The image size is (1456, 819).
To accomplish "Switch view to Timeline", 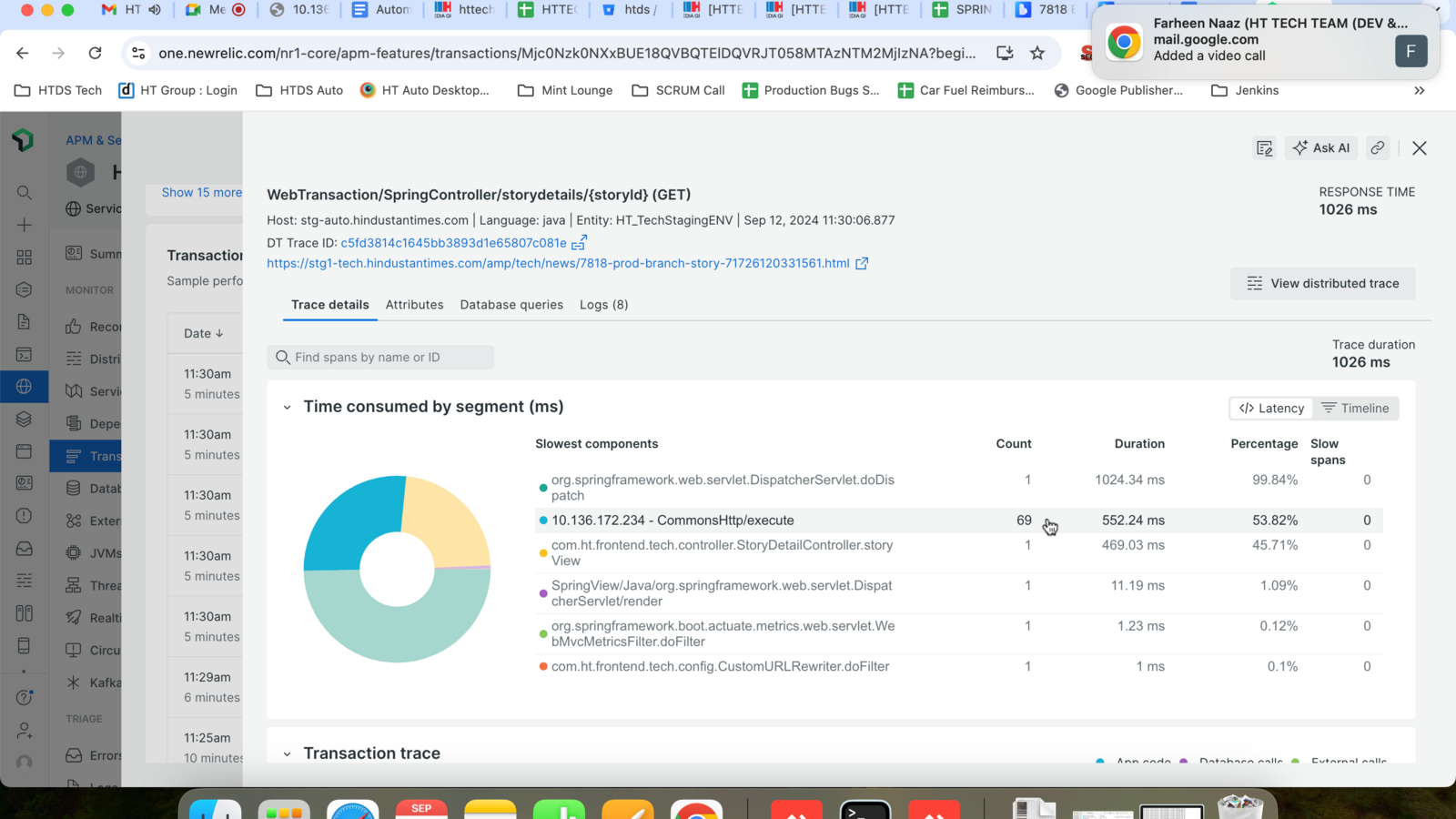I will click(x=1356, y=409).
